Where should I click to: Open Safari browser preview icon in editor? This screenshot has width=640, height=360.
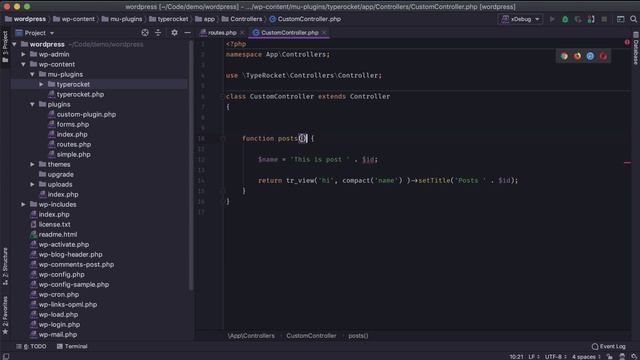(590, 56)
